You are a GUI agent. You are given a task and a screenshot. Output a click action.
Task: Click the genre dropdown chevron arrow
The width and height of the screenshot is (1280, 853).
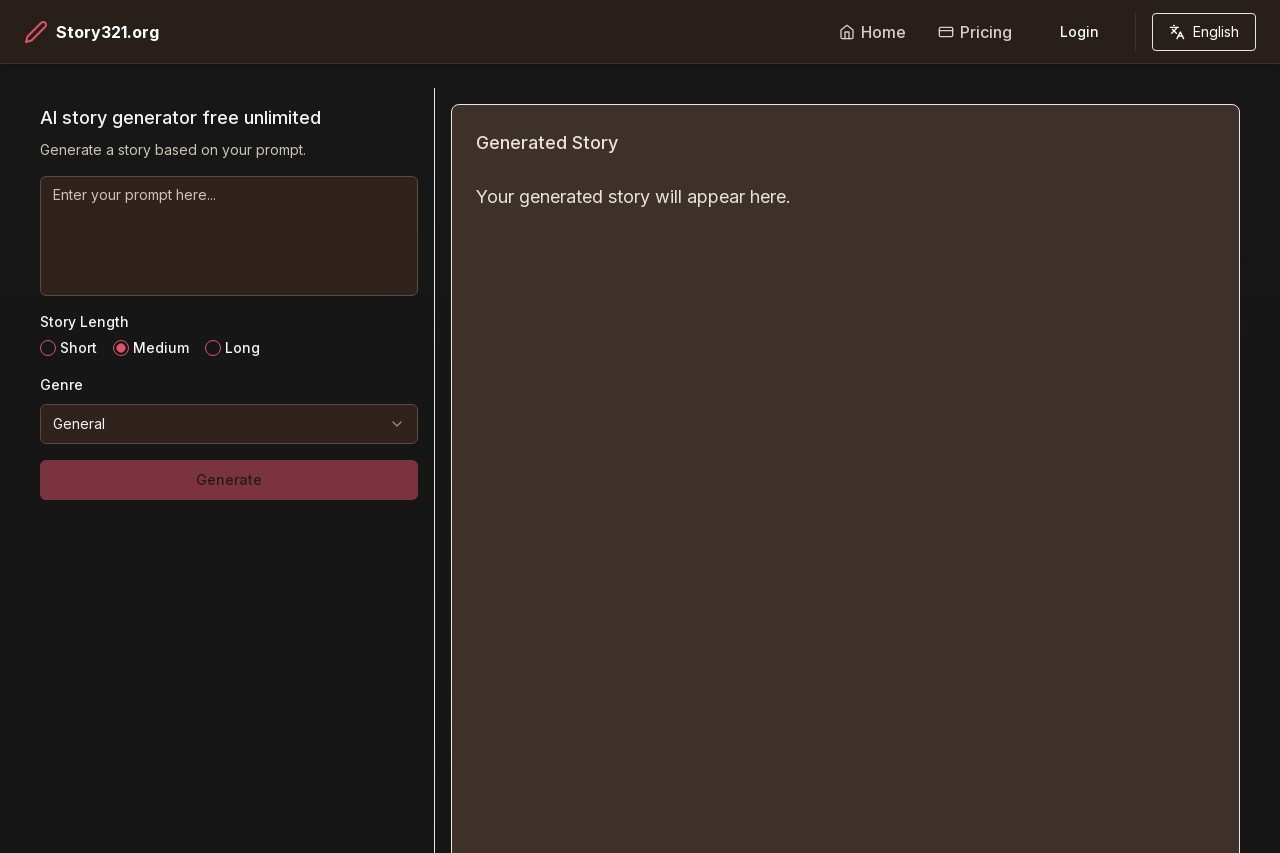(x=397, y=424)
